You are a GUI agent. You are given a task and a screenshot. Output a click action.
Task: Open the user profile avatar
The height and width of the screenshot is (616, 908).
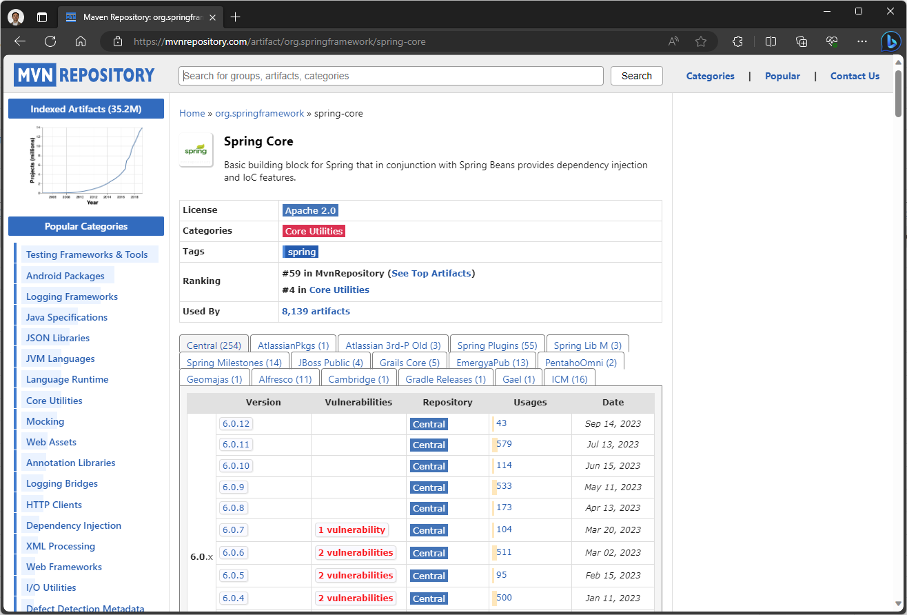[x=16, y=17]
